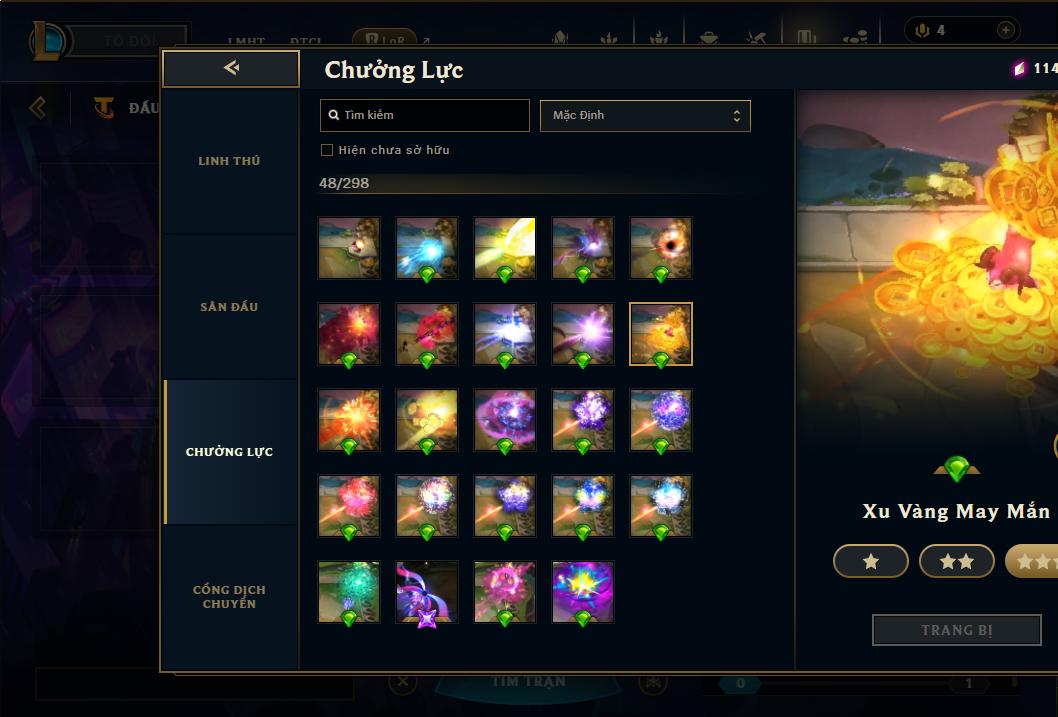Pick the red explosion boom icon
The height and width of the screenshot is (717, 1058).
[x=349, y=334]
